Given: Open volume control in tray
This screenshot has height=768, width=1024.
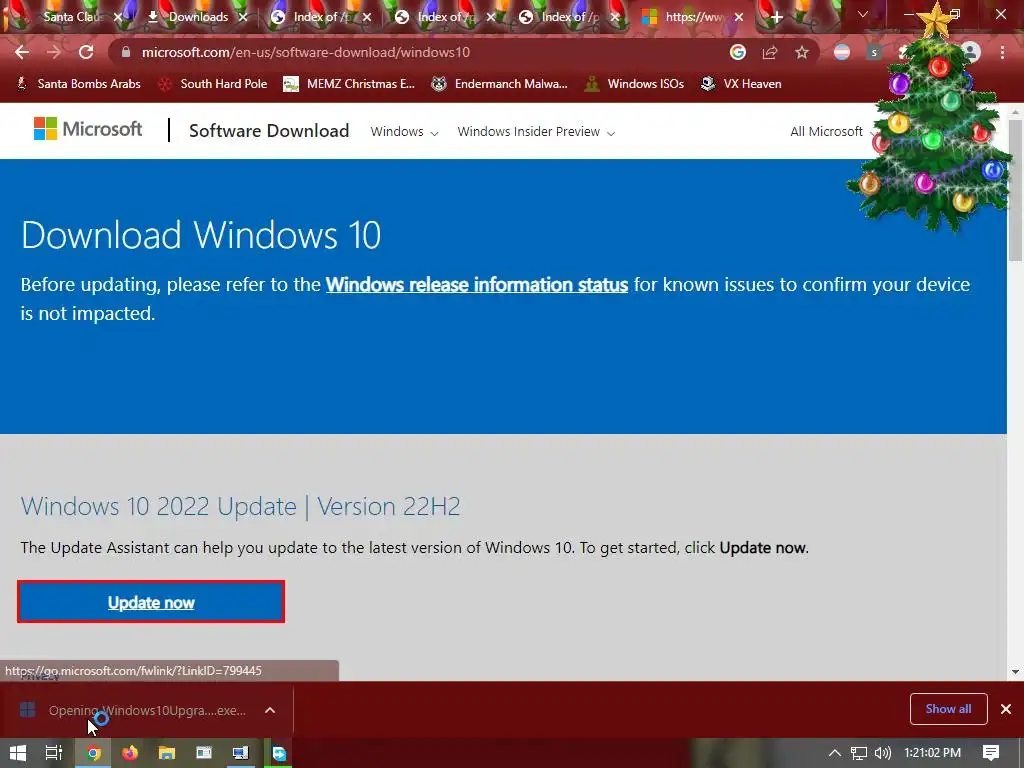Looking at the screenshot, I should 883,753.
